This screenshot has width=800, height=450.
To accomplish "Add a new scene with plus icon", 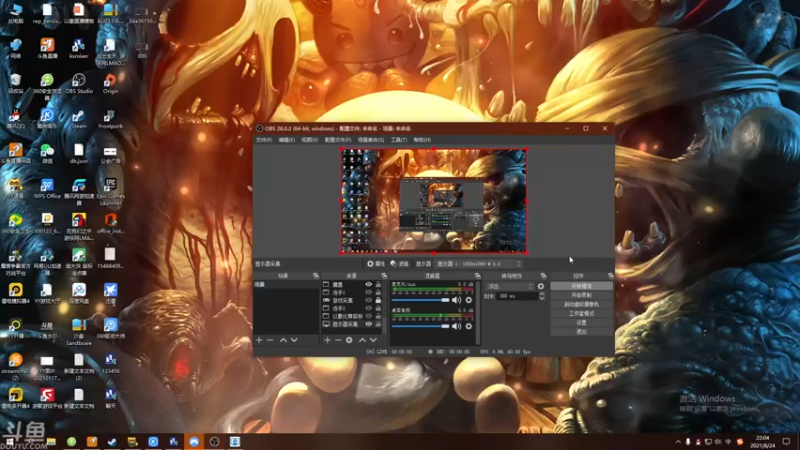I will pos(259,340).
